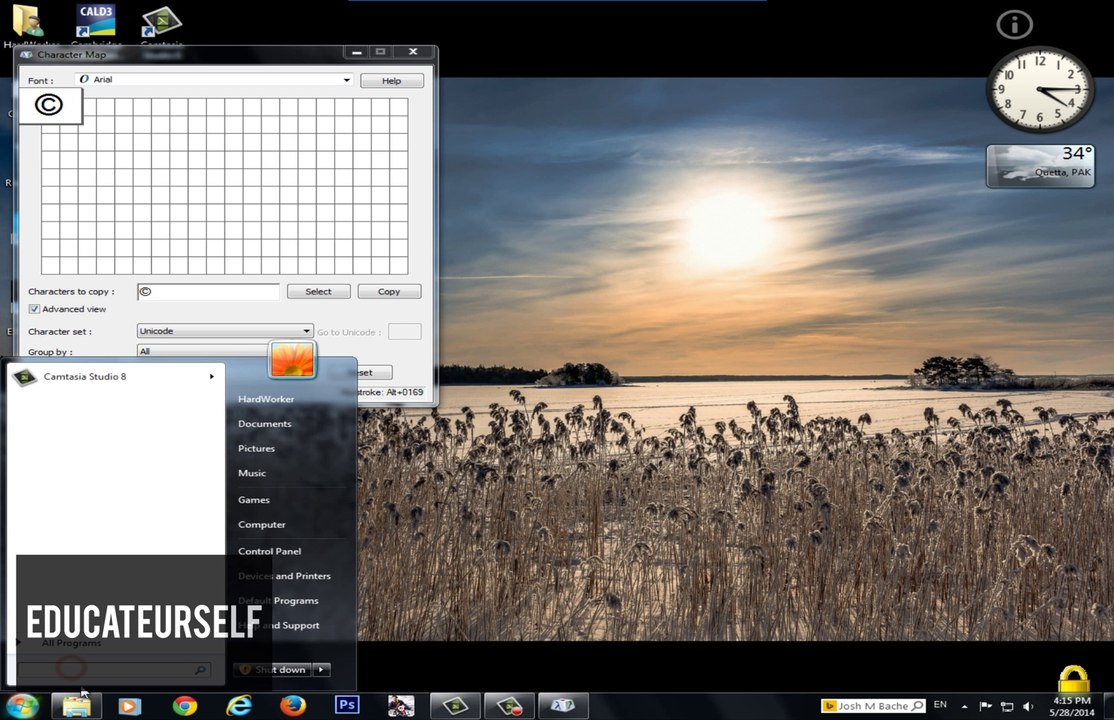Open the Character set Unicode dropdown
Screen dimensions: 1114x720
pos(225,331)
